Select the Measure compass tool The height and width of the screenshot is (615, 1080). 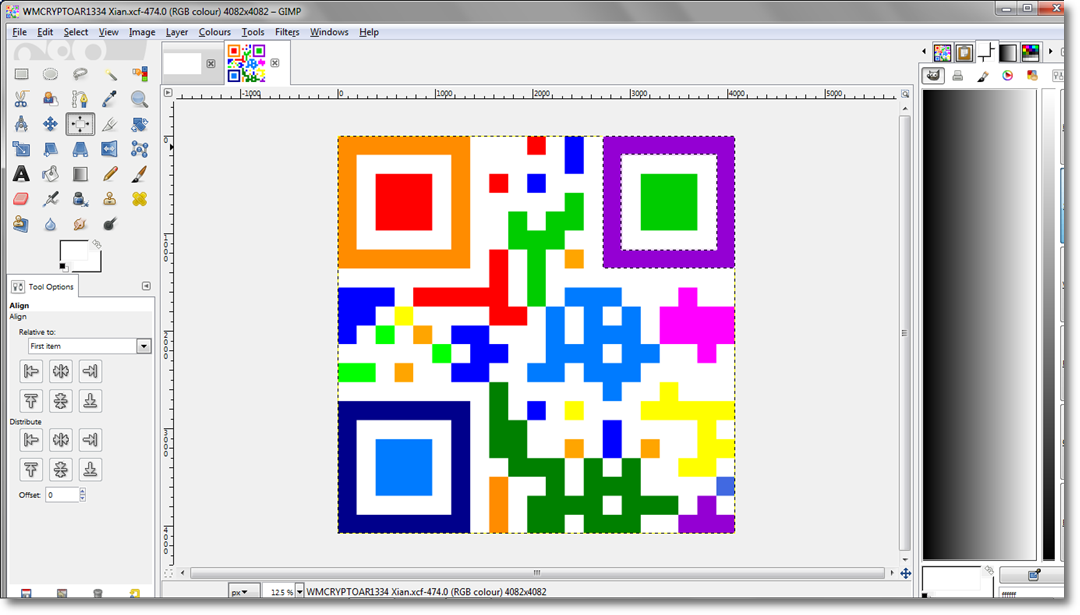[x=21, y=124]
